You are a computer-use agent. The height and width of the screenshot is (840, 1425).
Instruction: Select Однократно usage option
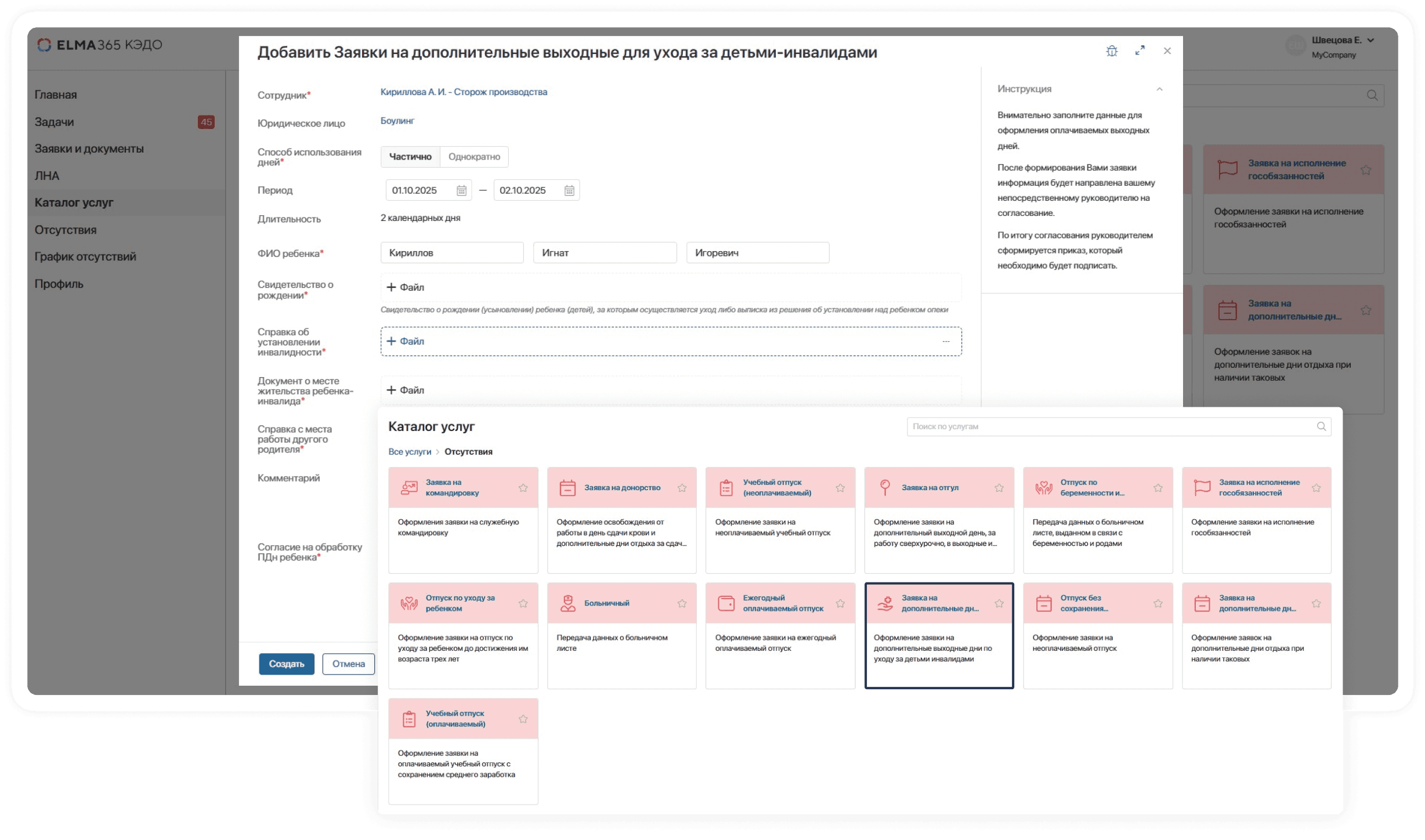473,157
